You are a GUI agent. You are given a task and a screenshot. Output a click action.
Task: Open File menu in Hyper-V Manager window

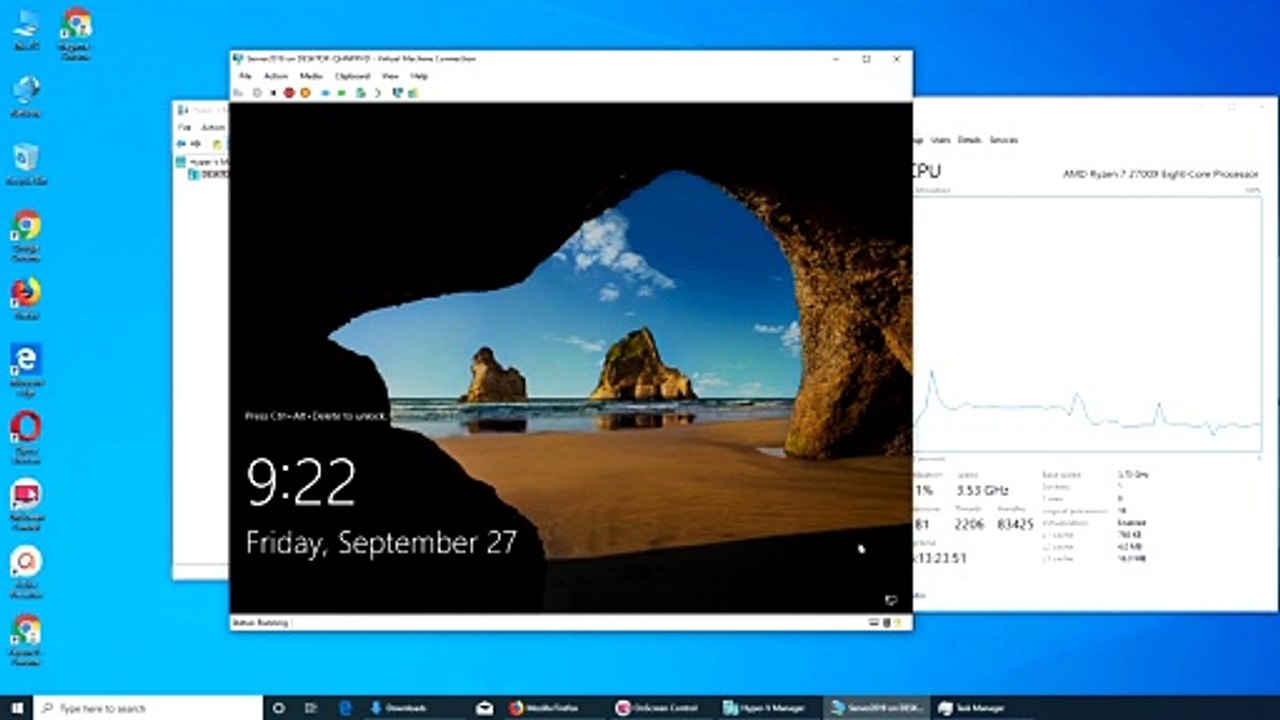pos(184,127)
